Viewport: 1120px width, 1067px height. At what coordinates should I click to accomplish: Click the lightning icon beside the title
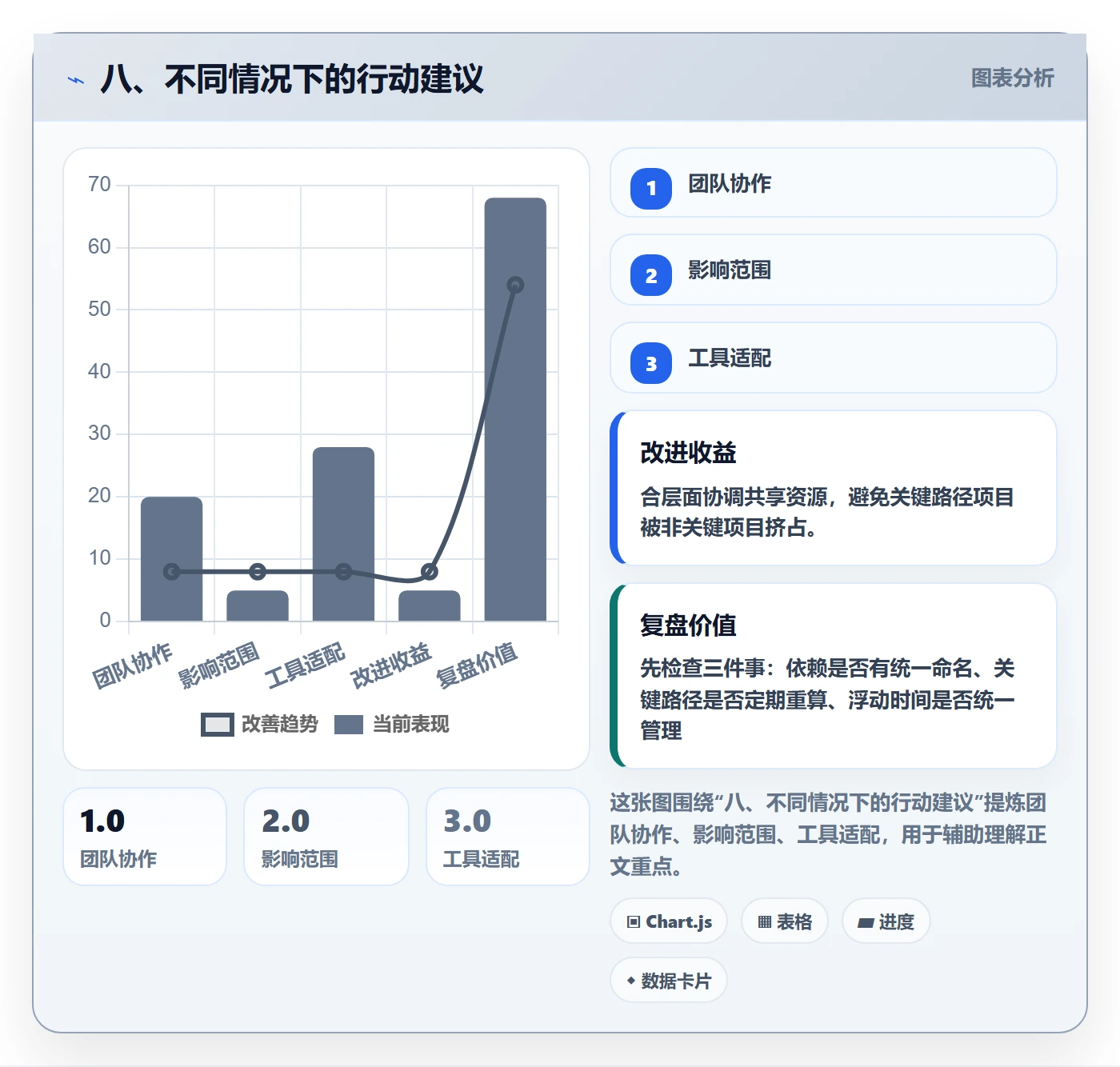[x=76, y=80]
